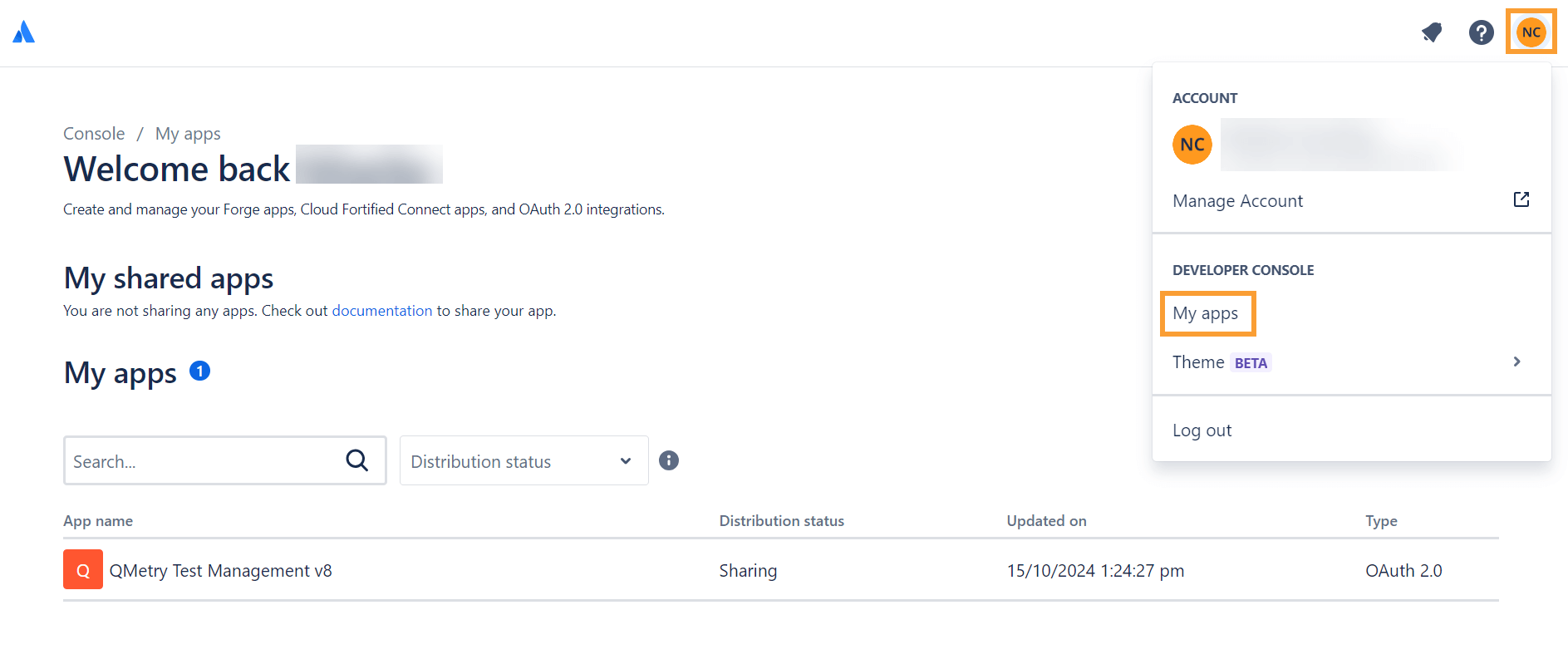Click the Console breadcrumb link

click(93, 133)
